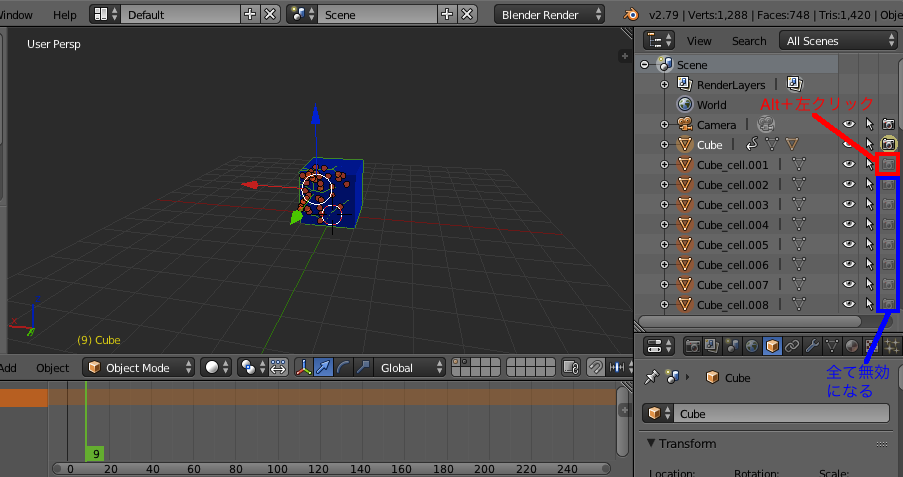Toggle selectability arrow for Cube_cell.005
903x477 pixels.
point(869,244)
